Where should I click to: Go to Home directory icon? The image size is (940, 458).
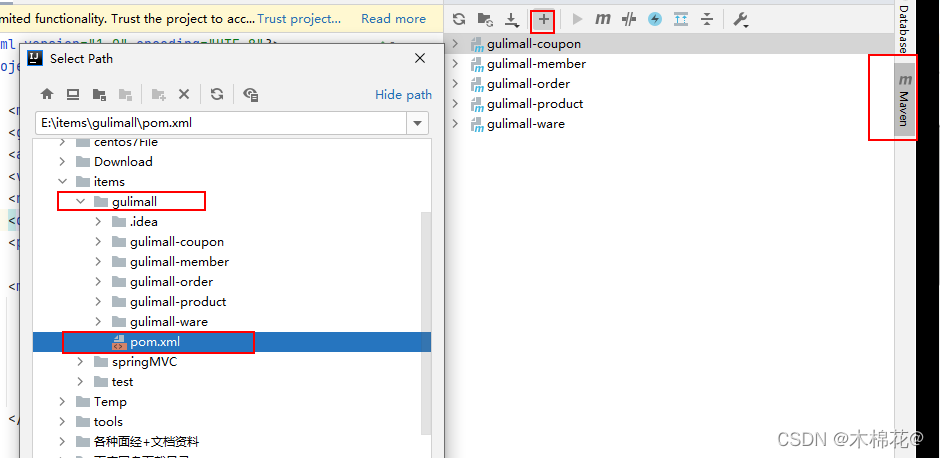point(47,94)
